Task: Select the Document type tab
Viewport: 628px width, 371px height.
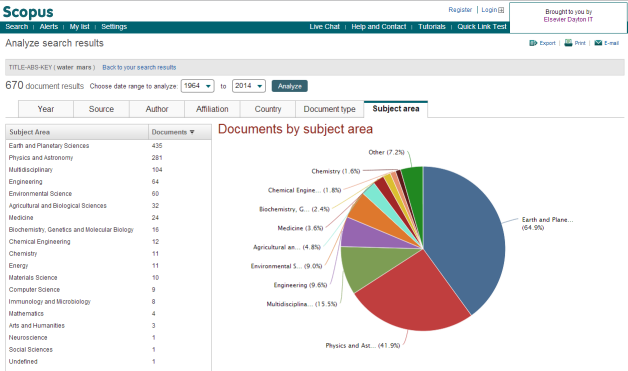Action: coord(329,109)
